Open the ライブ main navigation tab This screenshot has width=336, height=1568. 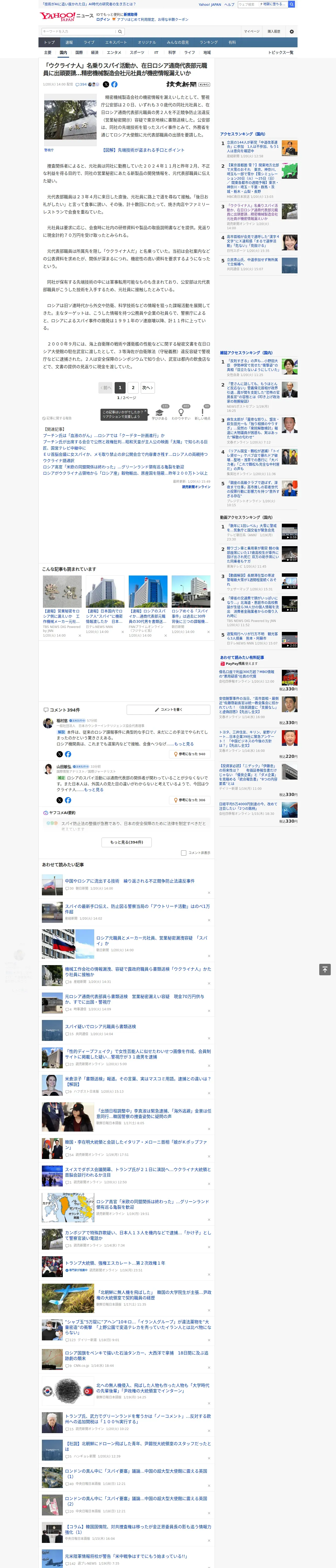89,43
